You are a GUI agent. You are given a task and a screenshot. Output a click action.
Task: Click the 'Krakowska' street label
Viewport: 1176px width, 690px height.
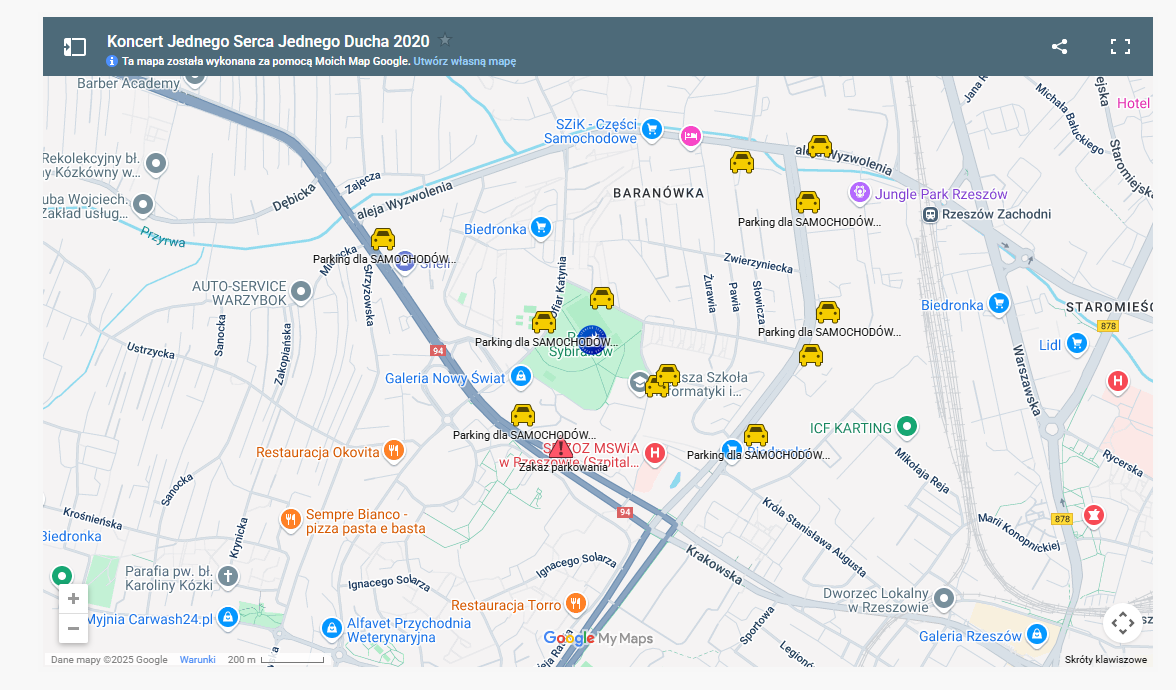tap(714, 565)
